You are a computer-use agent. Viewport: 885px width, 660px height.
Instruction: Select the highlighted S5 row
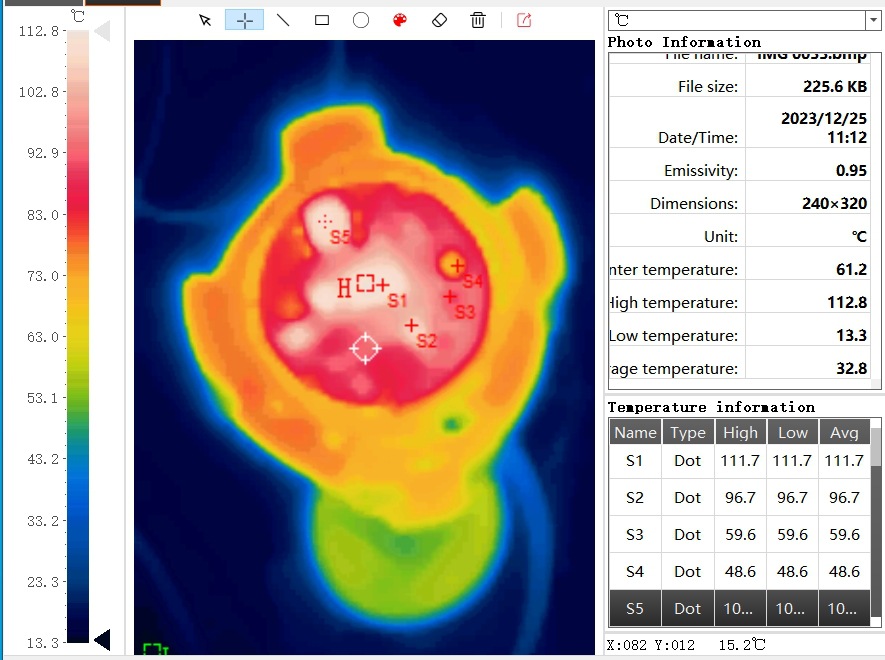[739, 609]
